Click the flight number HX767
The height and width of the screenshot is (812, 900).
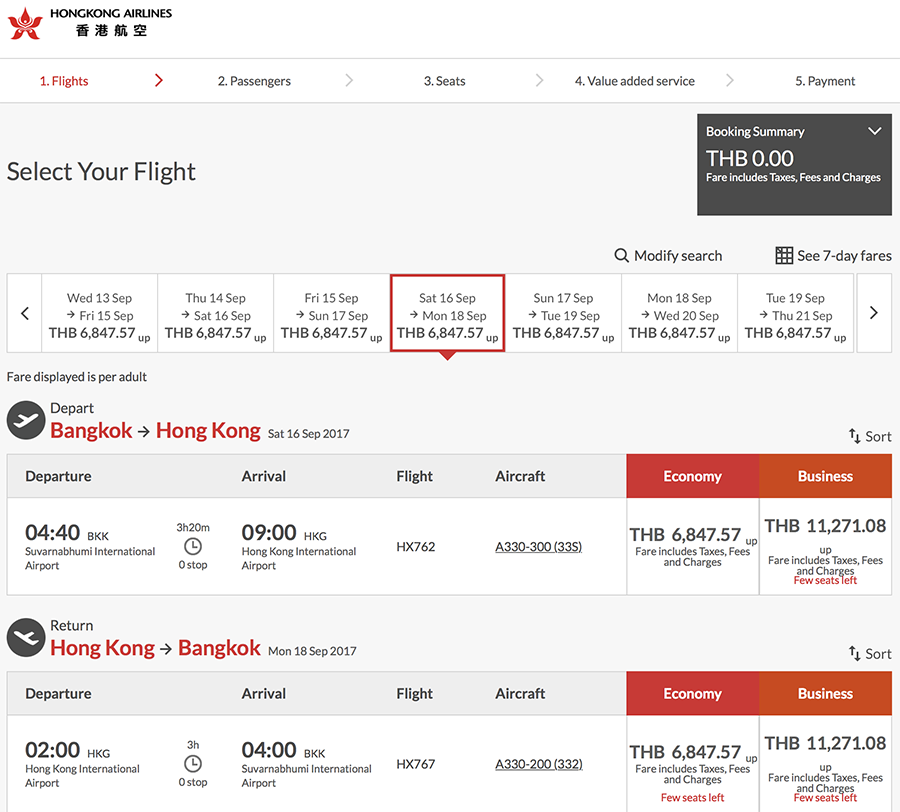coord(416,764)
